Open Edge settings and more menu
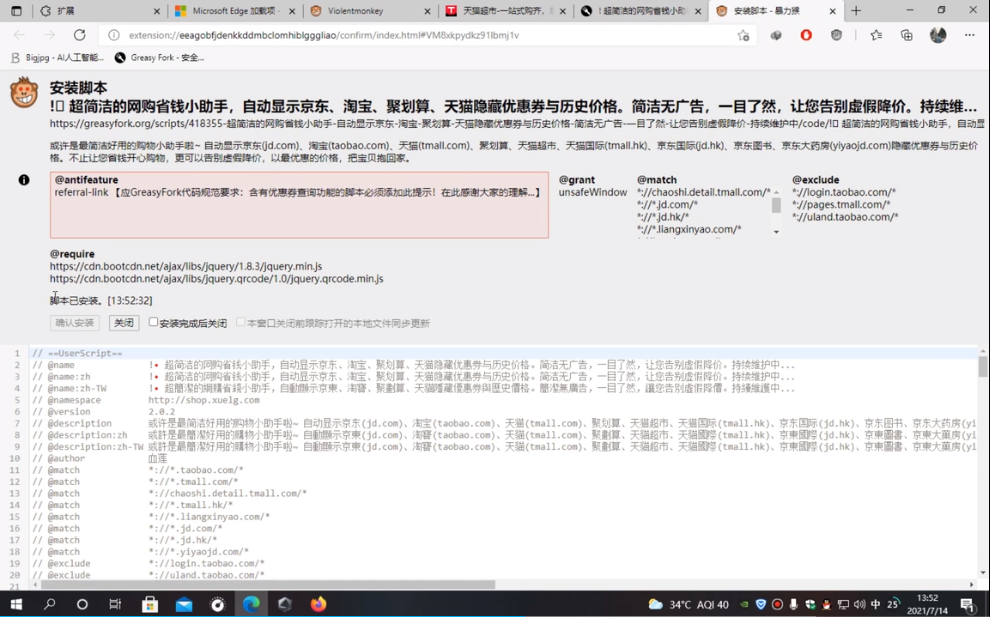This screenshot has height=617, width=990. (970, 35)
